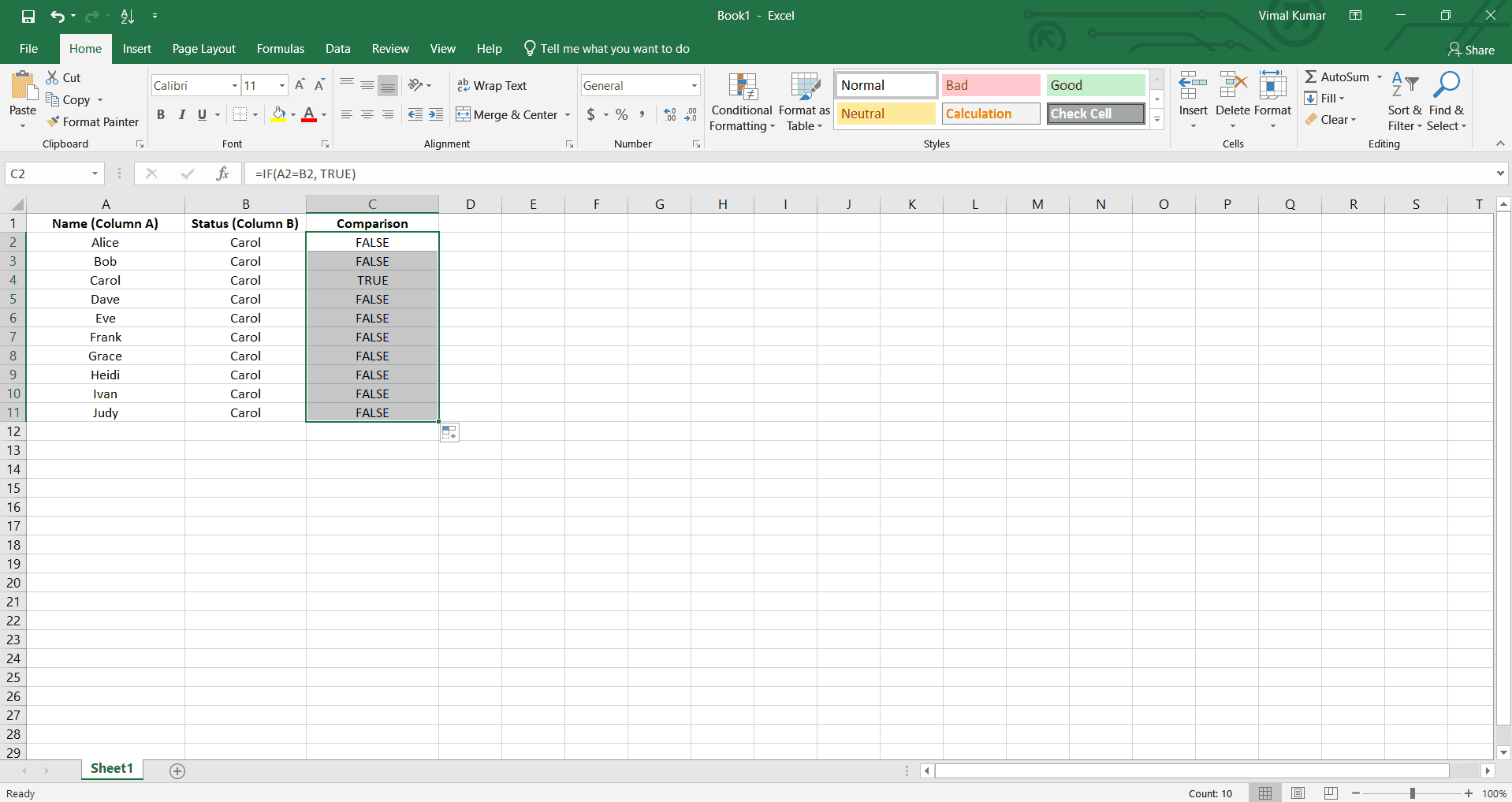This screenshot has width=1512, height=802.
Task: Open Conditional Formatting options
Action: pyautogui.click(x=741, y=103)
